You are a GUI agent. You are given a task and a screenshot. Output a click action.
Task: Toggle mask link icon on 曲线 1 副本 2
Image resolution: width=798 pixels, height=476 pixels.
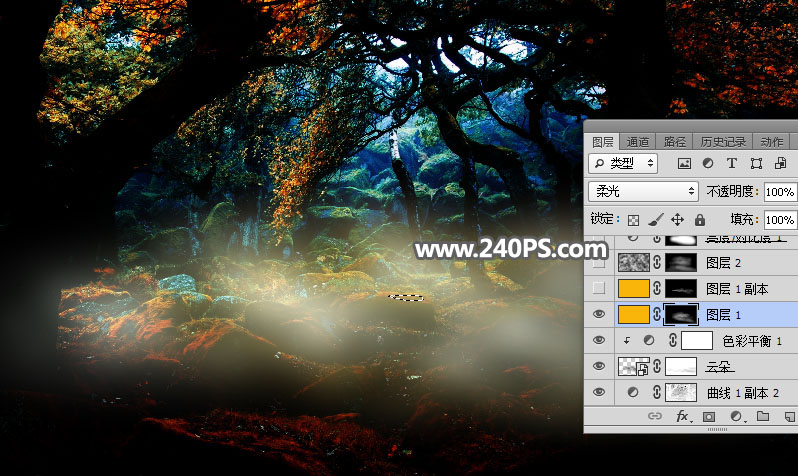tap(657, 392)
